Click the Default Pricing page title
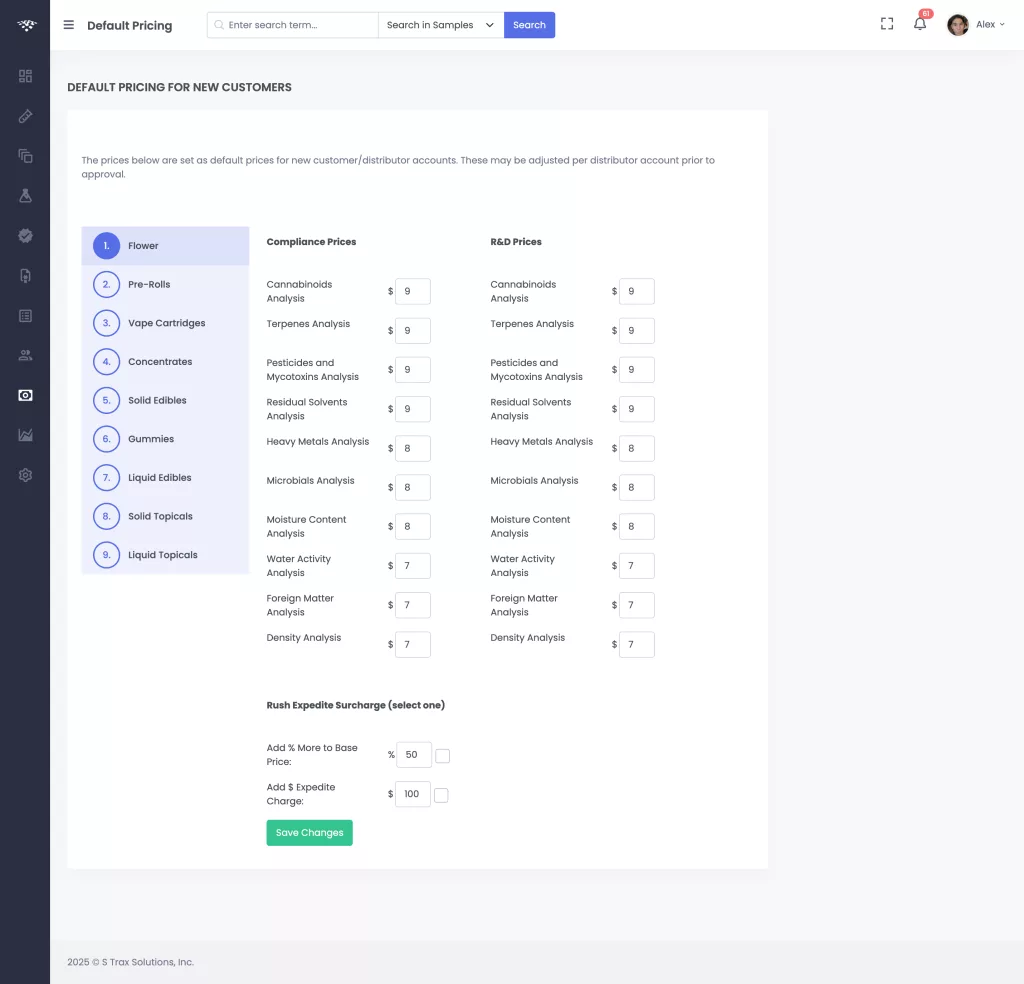The width and height of the screenshot is (1024, 984). tap(129, 25)
